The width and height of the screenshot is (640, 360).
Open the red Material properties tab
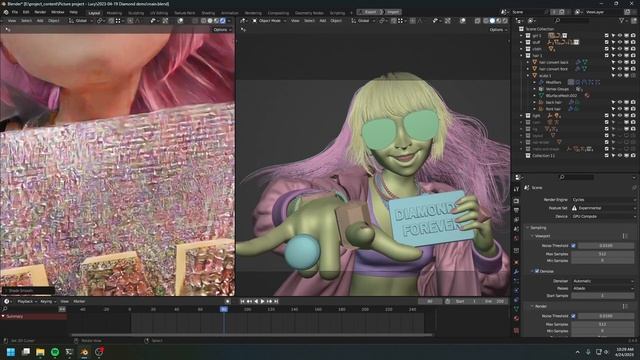(516, 318)
